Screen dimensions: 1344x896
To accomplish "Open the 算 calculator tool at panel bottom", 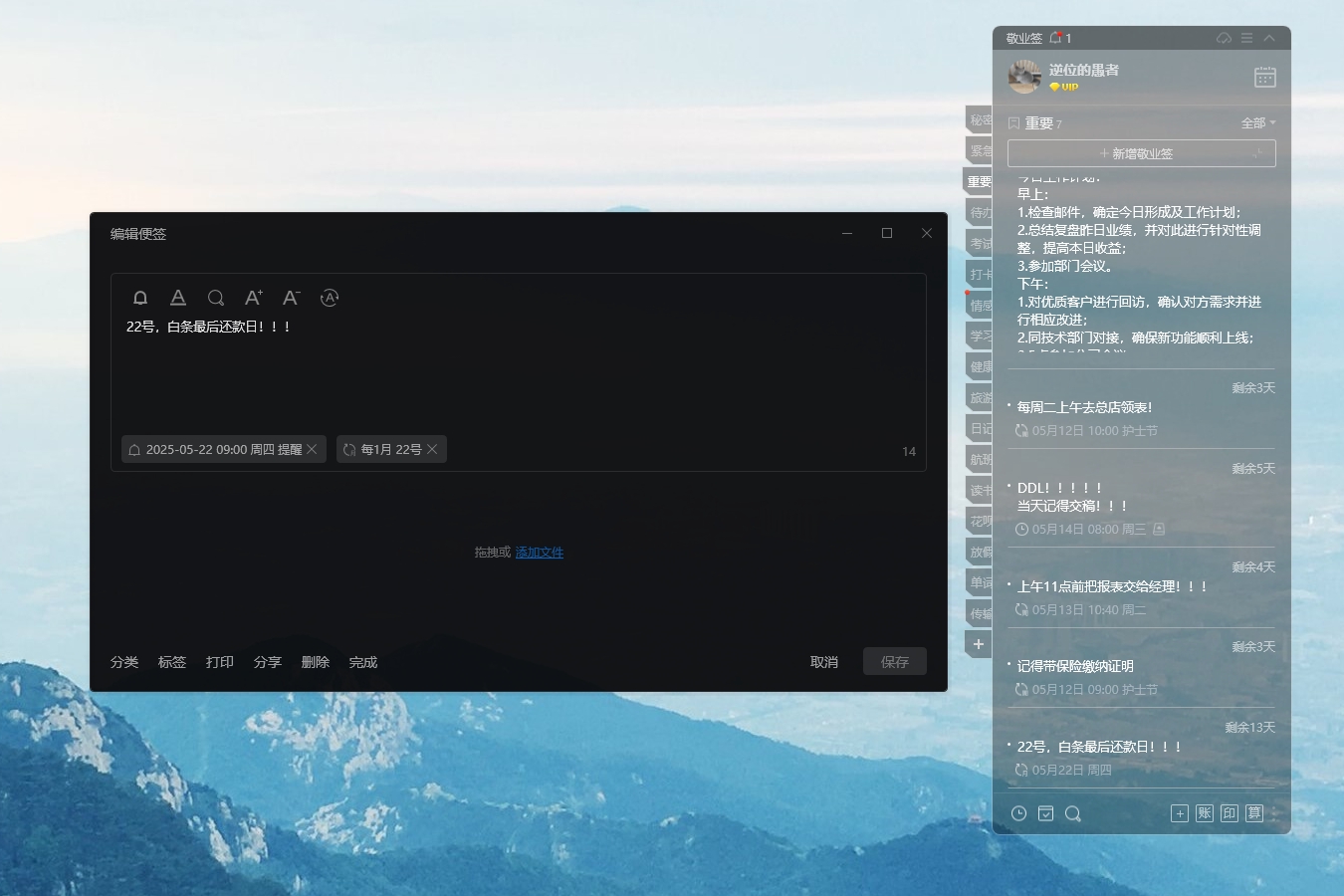I will tap(1254, 813).
